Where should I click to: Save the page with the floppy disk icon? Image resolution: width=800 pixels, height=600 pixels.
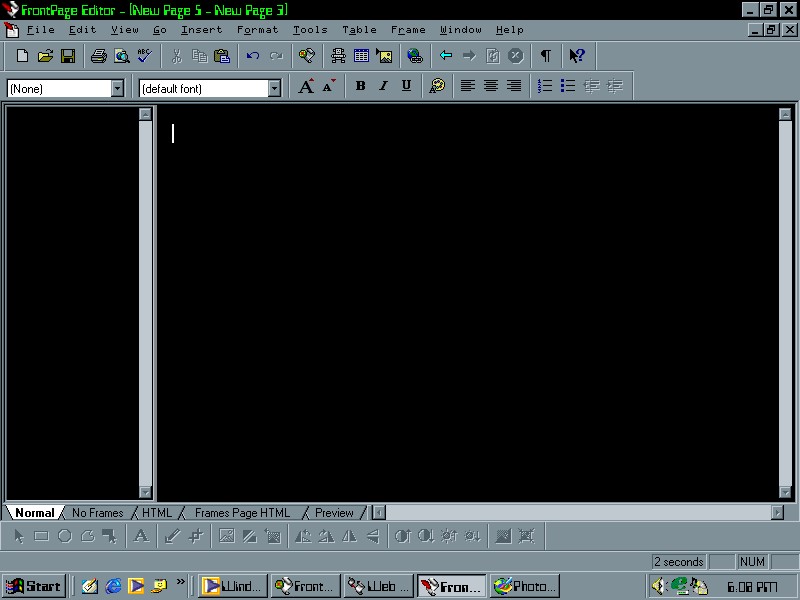click(x=68, y=56)
